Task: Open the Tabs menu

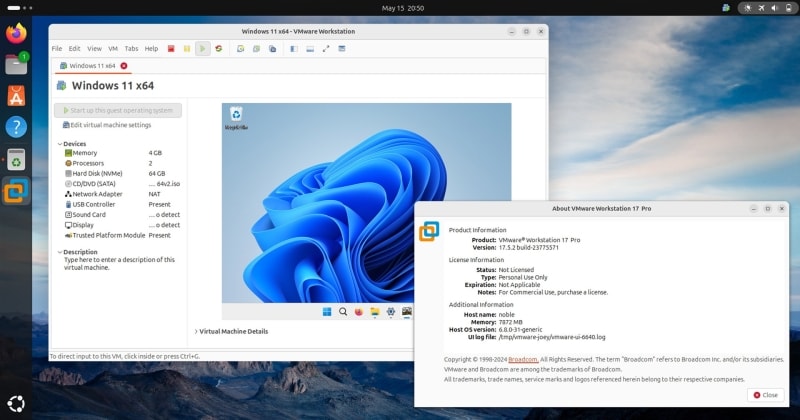Action: 131,48
